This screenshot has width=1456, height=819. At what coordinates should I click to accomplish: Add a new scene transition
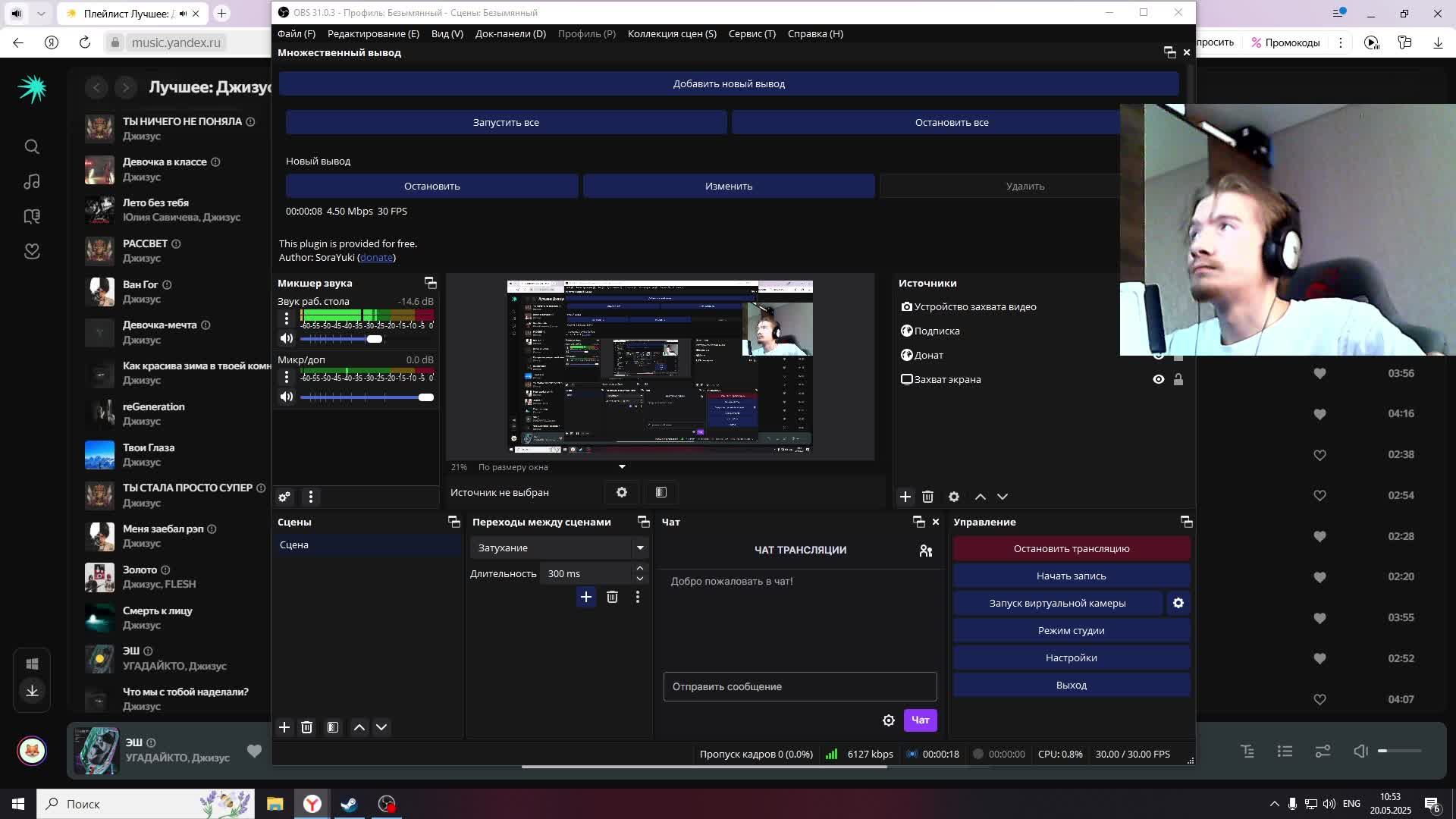coord(586,598)
